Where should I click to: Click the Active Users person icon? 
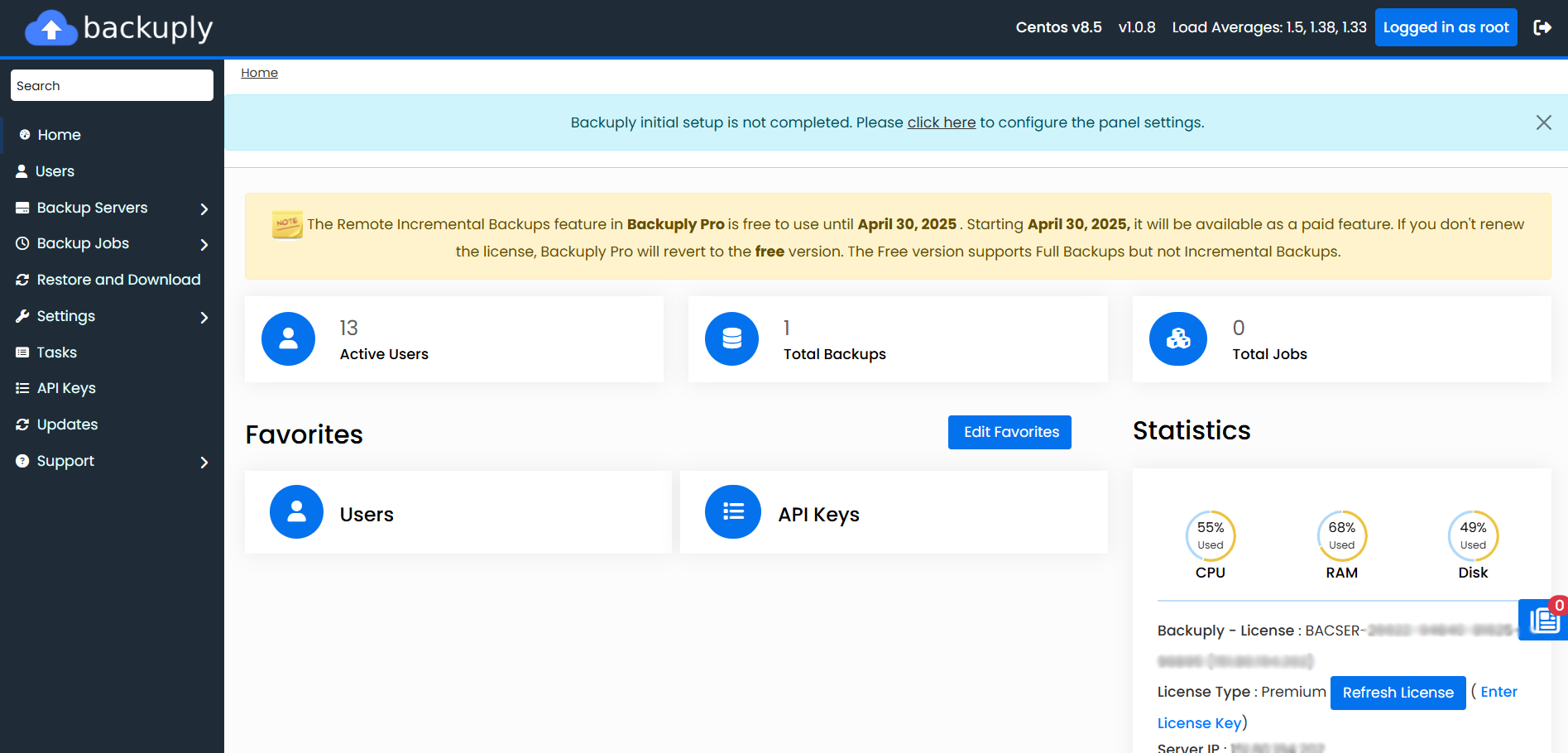(x=288, y=338)
